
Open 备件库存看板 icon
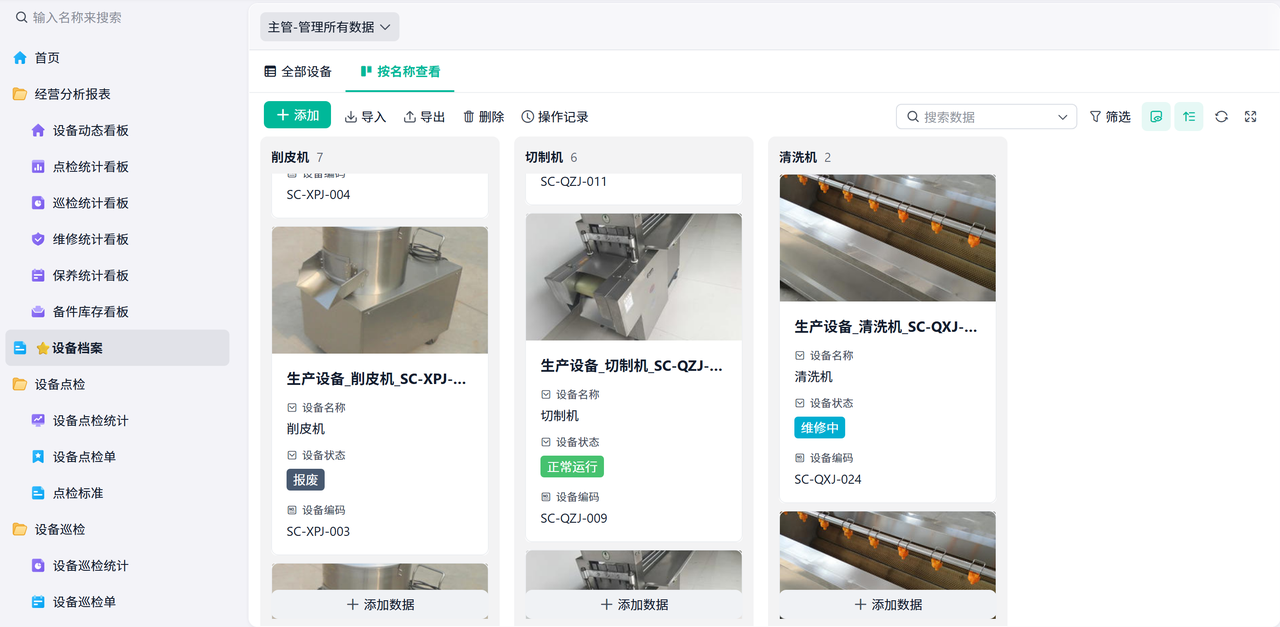coord(38,312)
